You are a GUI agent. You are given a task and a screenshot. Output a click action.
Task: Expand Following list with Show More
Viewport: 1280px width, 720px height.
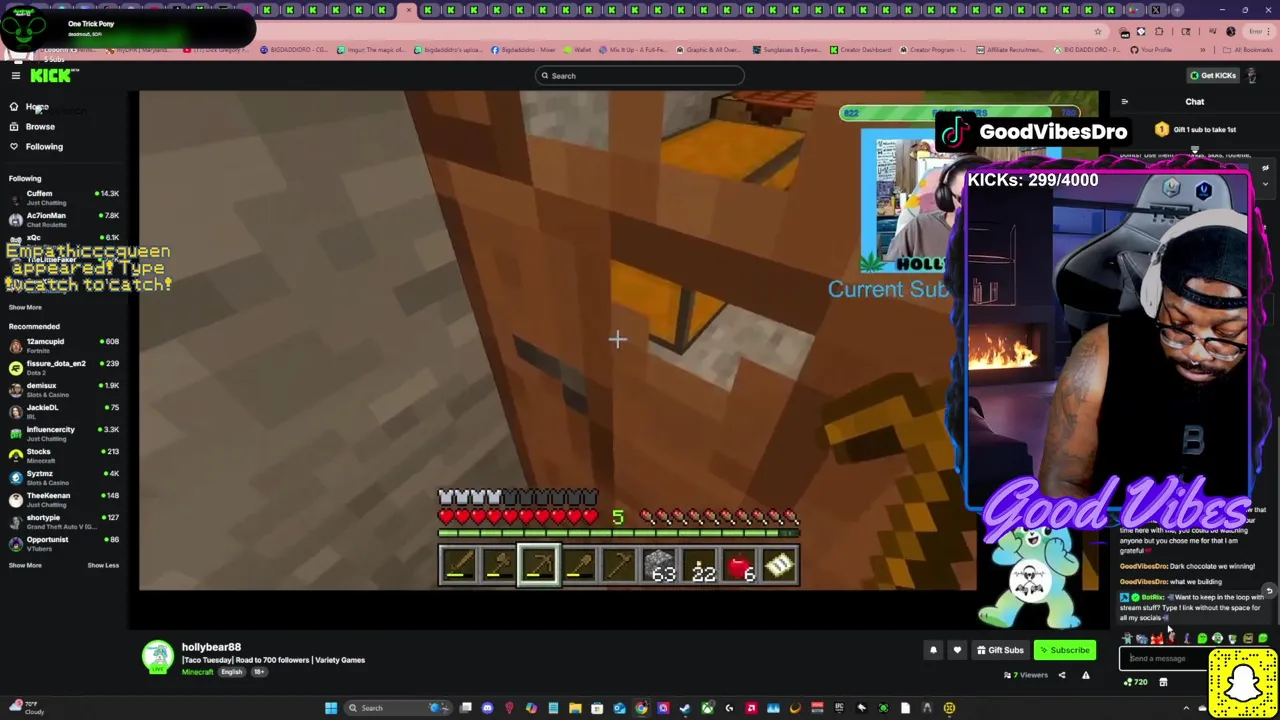pyautogui.click(x=25, y=307)
